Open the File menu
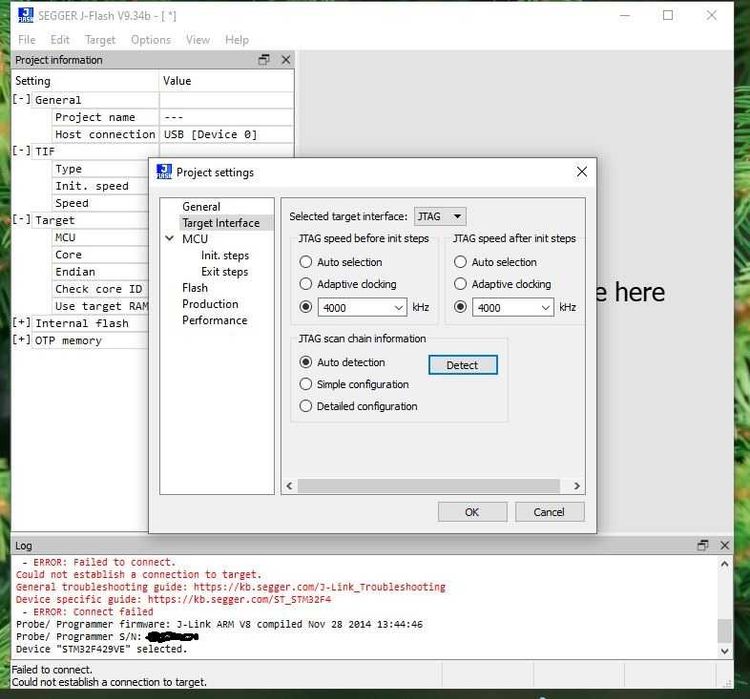The width and height of the screenshot is (750, 699). pos(27,40)
